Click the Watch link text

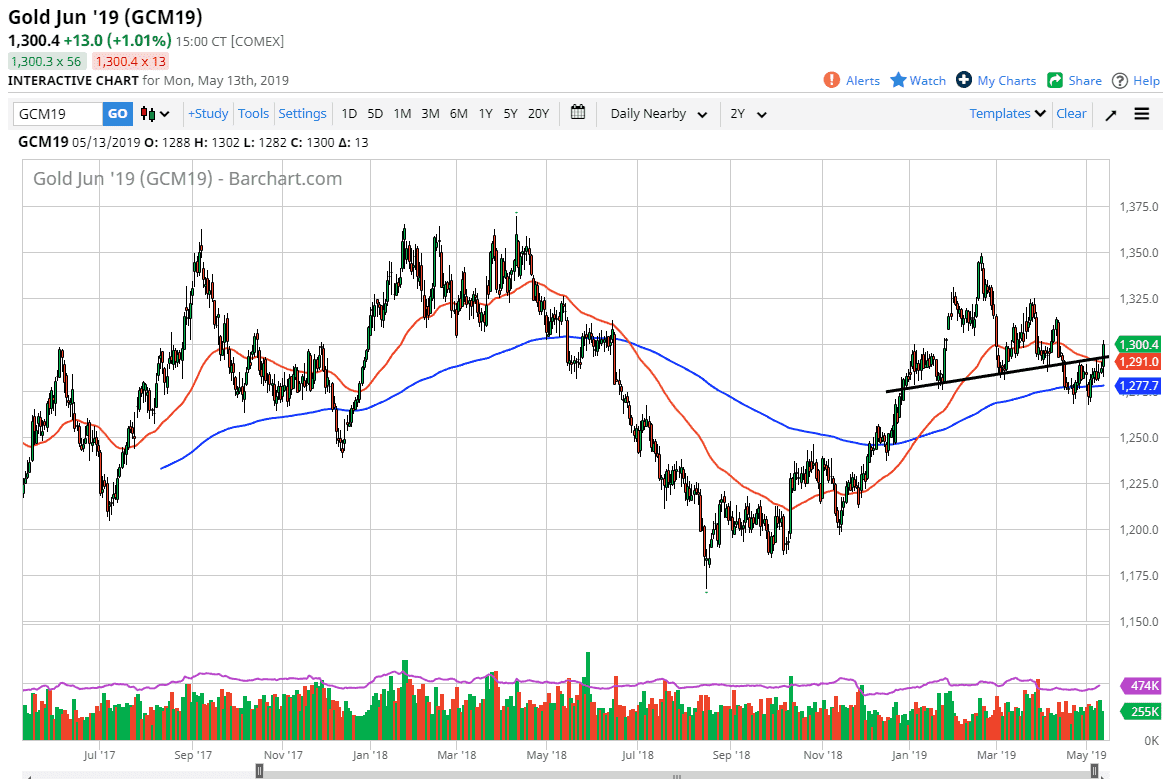[928, 81]
